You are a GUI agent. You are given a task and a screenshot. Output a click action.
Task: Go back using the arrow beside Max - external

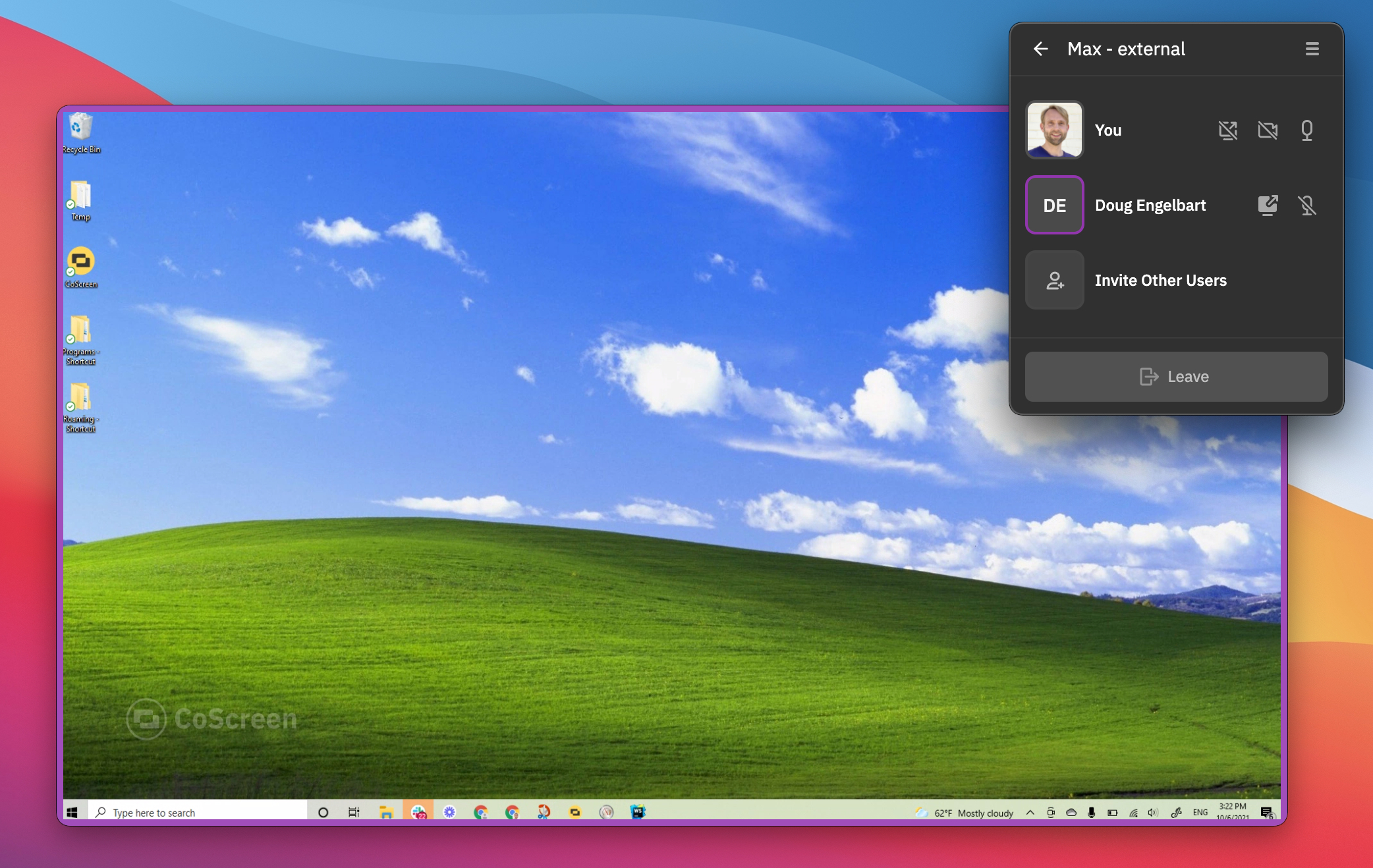(x=1041, y=49)
